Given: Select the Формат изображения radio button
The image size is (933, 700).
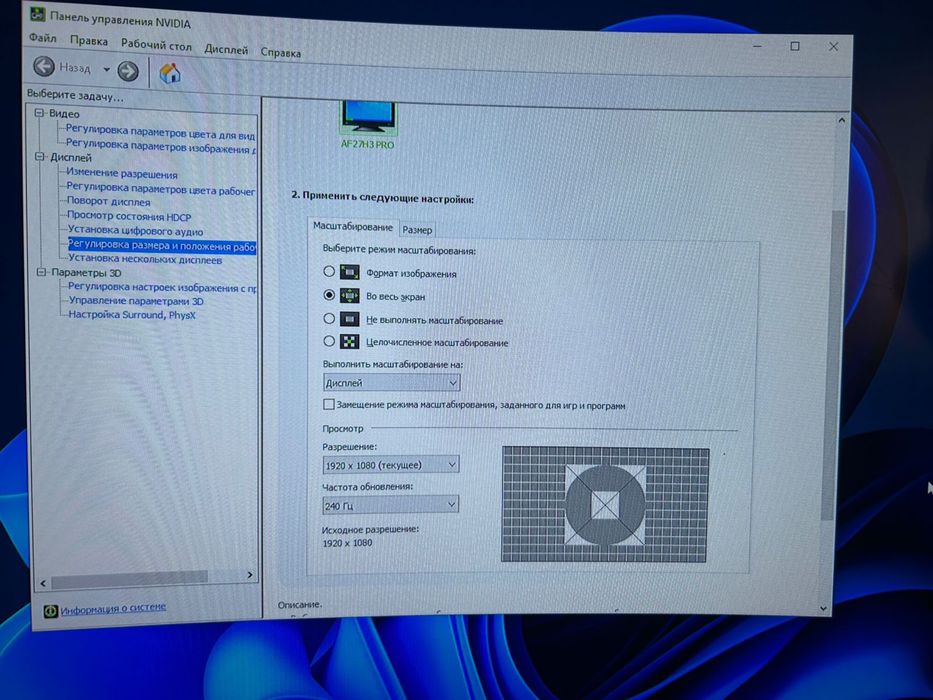Looking at the screenshot, I should click(328, 271).
